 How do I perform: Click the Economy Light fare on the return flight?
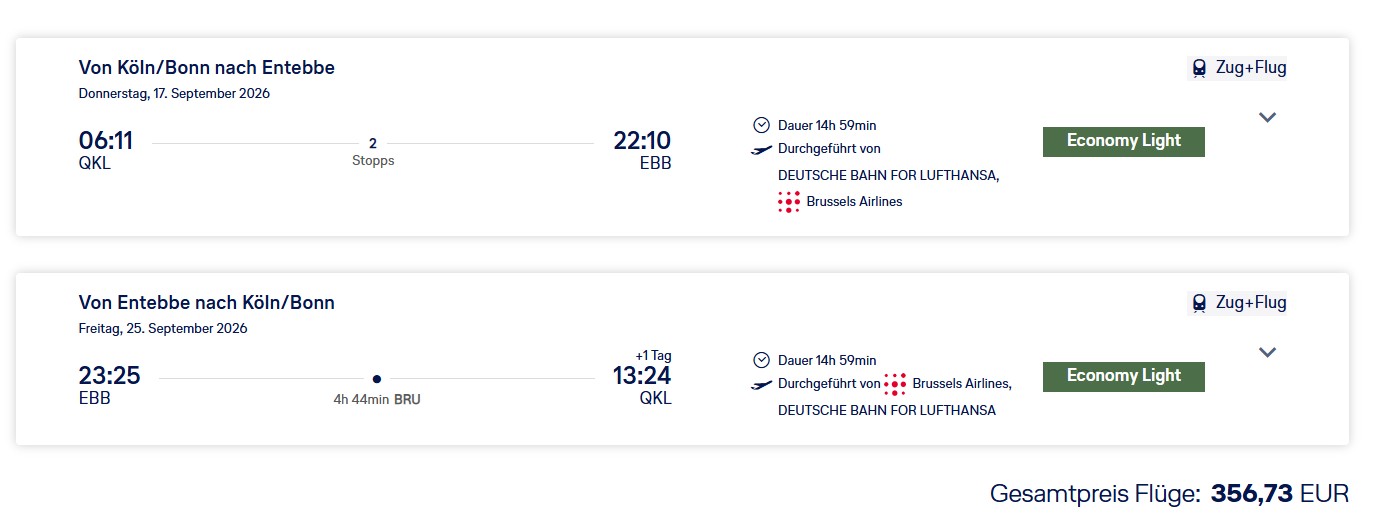coord(1123,376)
